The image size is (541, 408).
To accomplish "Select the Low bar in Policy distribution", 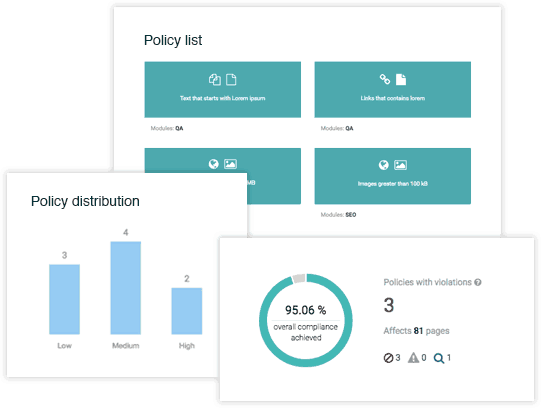I will click(65, 299).
